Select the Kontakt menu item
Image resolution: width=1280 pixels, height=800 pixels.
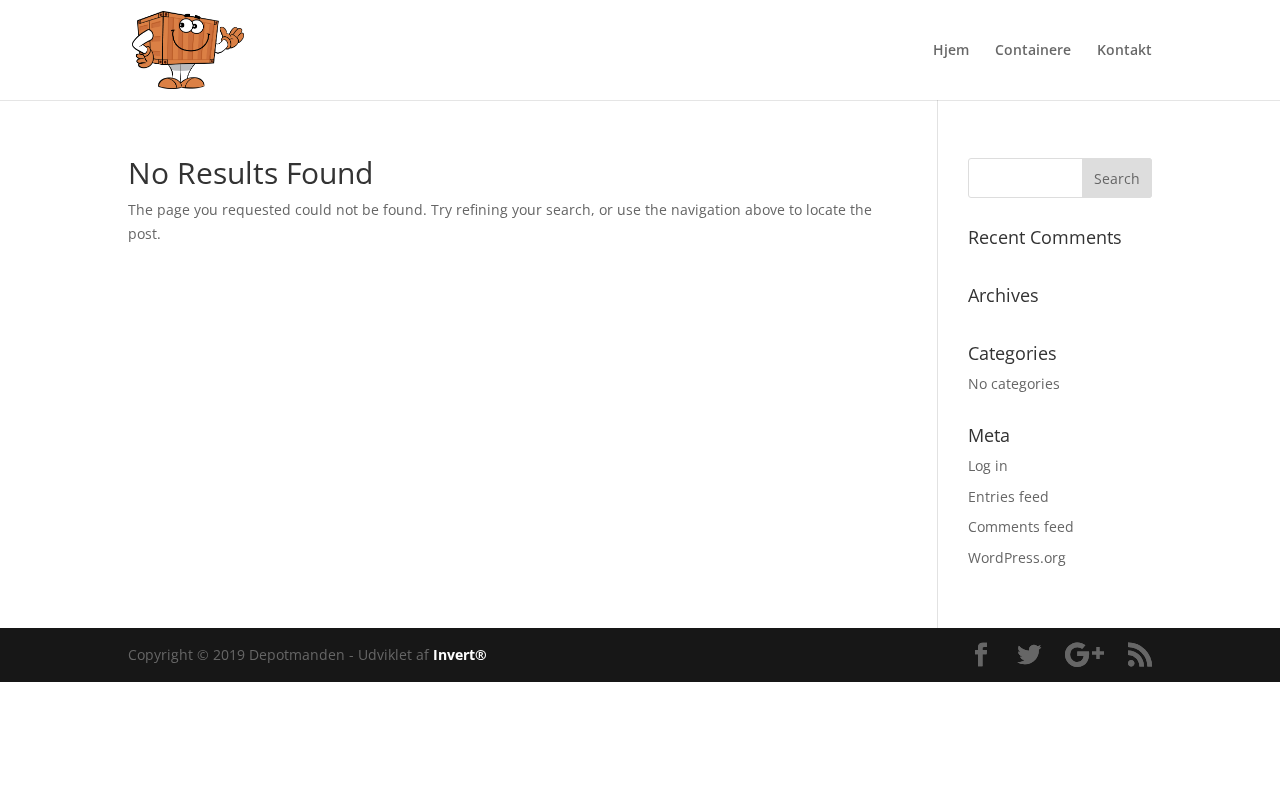coord(1124,50)
